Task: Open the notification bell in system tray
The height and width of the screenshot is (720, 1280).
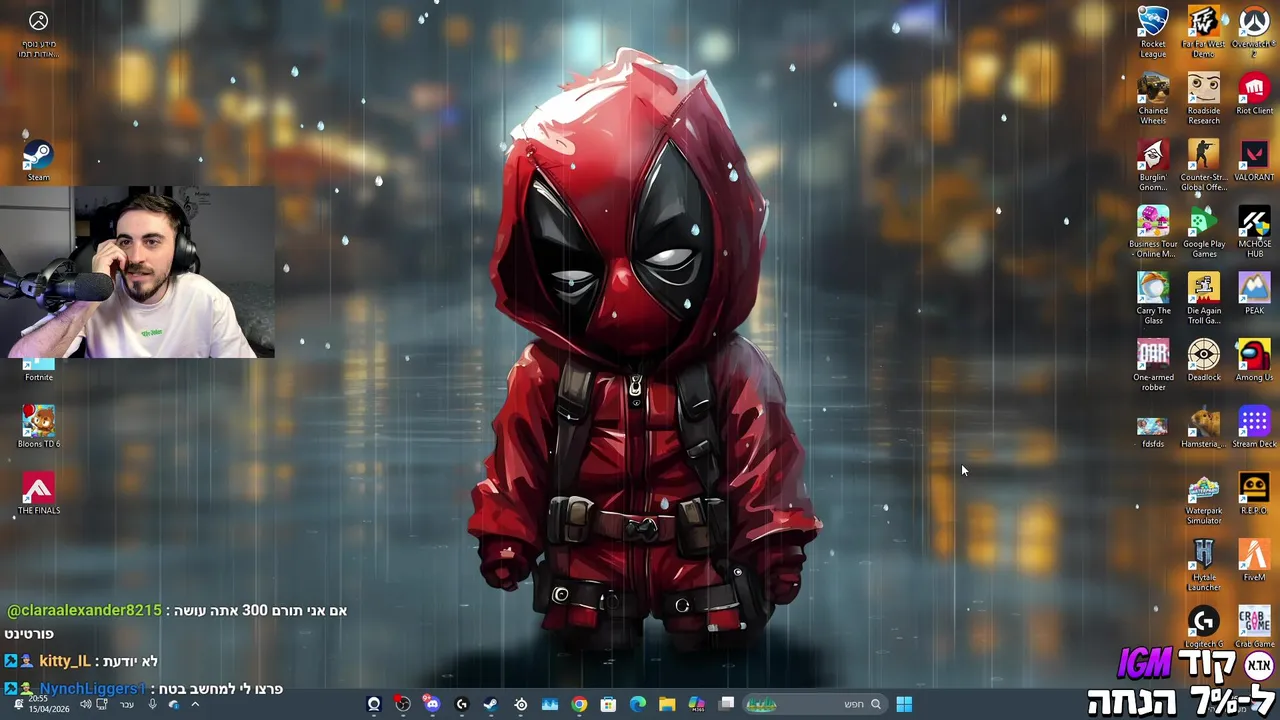Action: coord(18,704)
